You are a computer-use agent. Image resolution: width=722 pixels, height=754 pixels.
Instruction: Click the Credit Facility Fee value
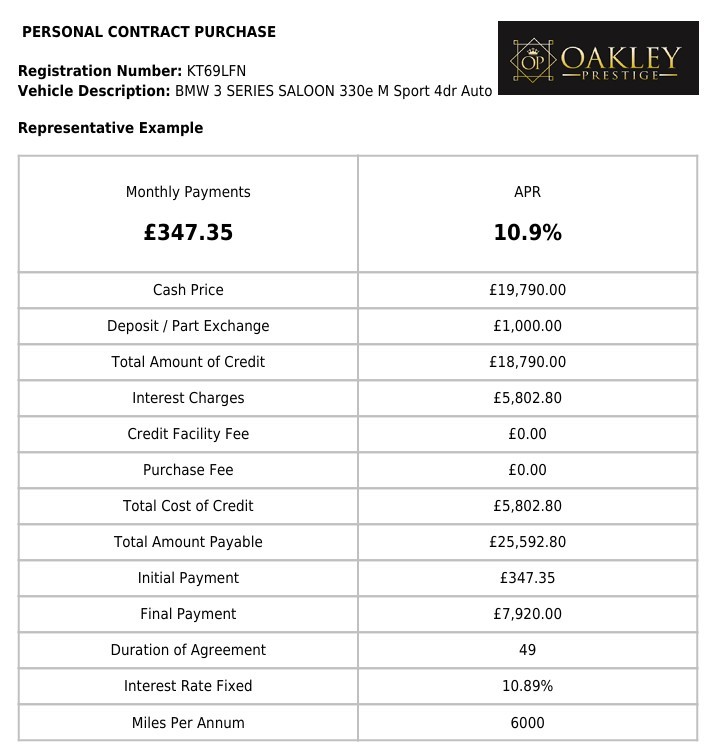click(x=527, y=434)
